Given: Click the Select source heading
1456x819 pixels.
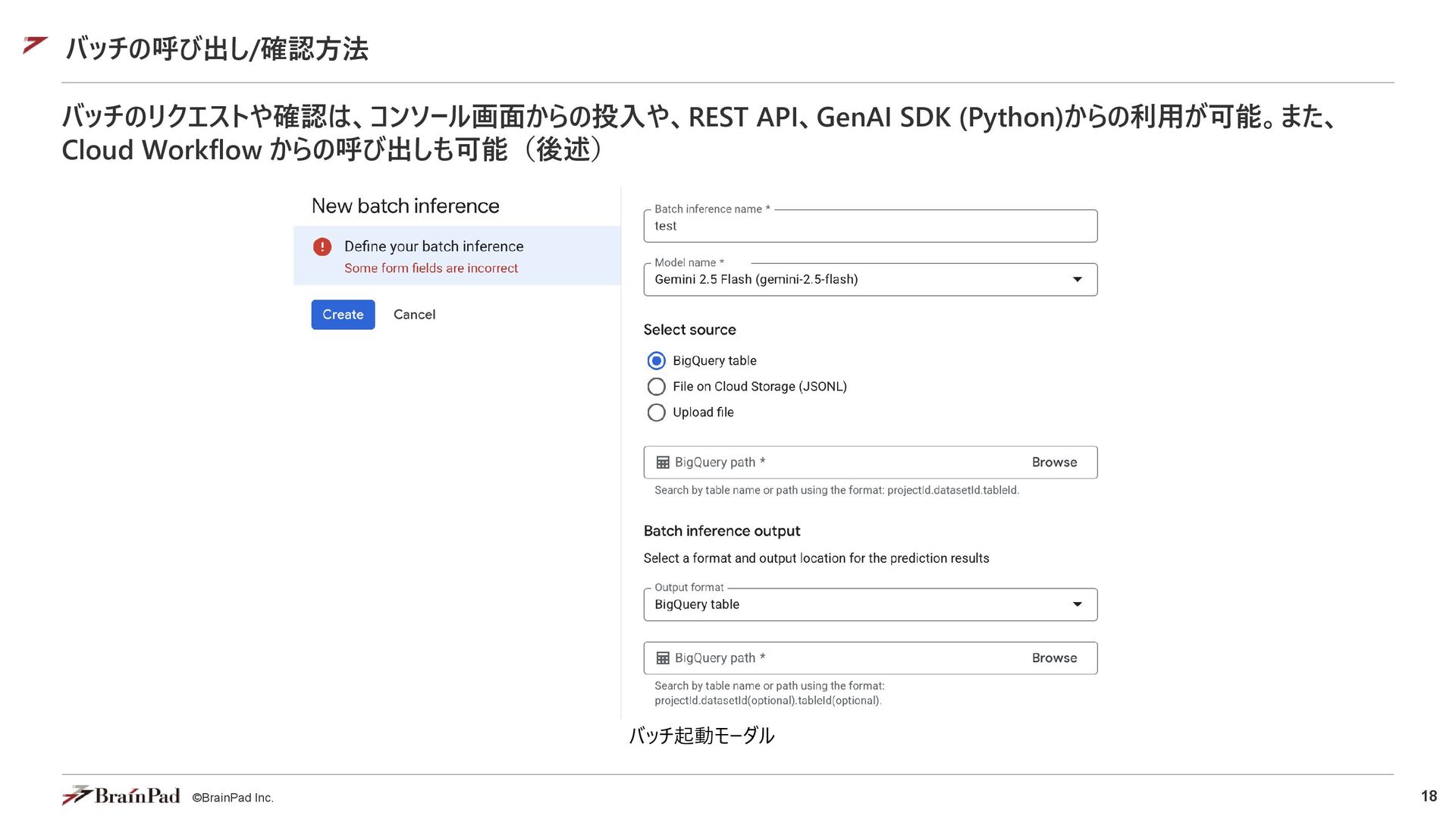Looking at the screenshot, I should pos(690,330).
